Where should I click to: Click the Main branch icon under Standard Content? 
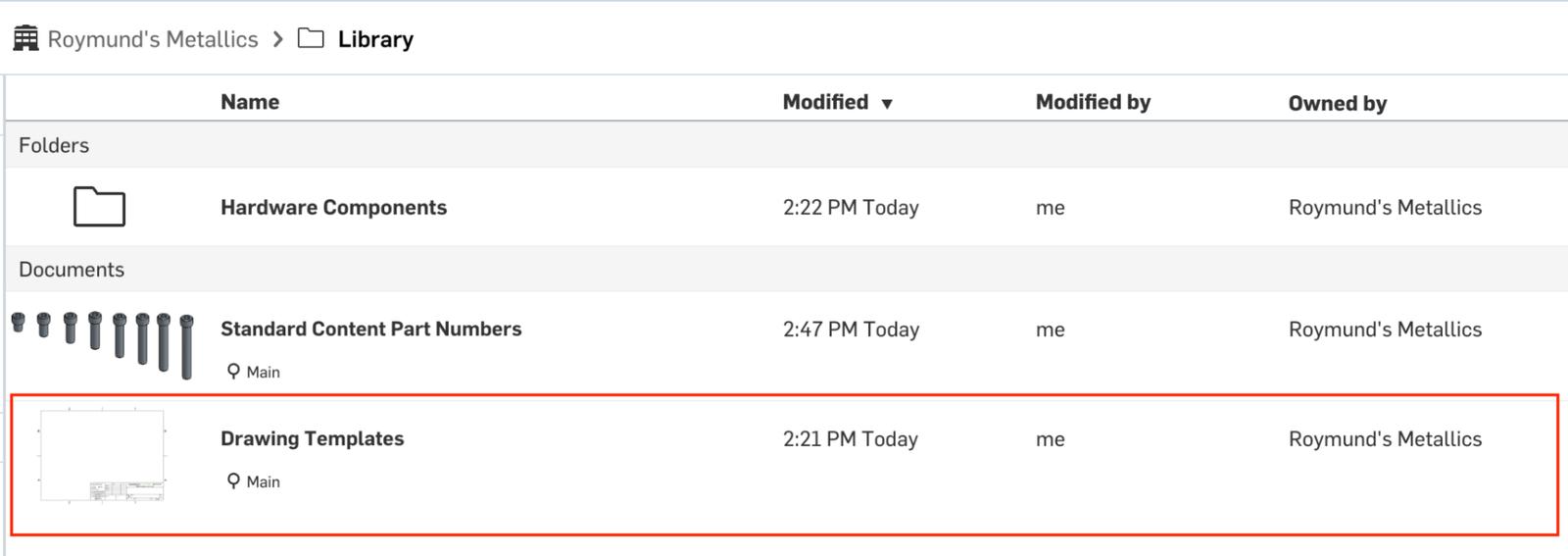[233, 371]
